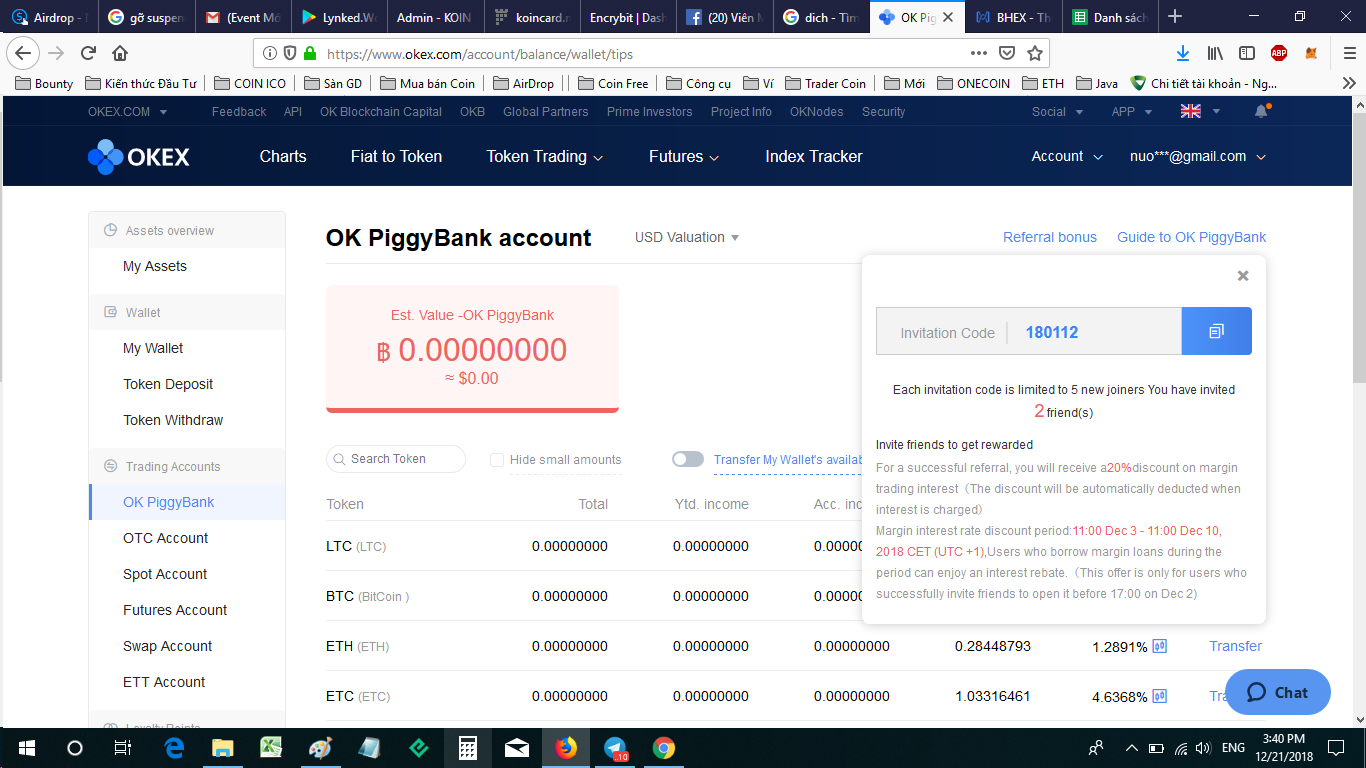This screenshot has height=768, width=1366.
Task: Click the okex.com address bar URL
Action: (480, 54)
